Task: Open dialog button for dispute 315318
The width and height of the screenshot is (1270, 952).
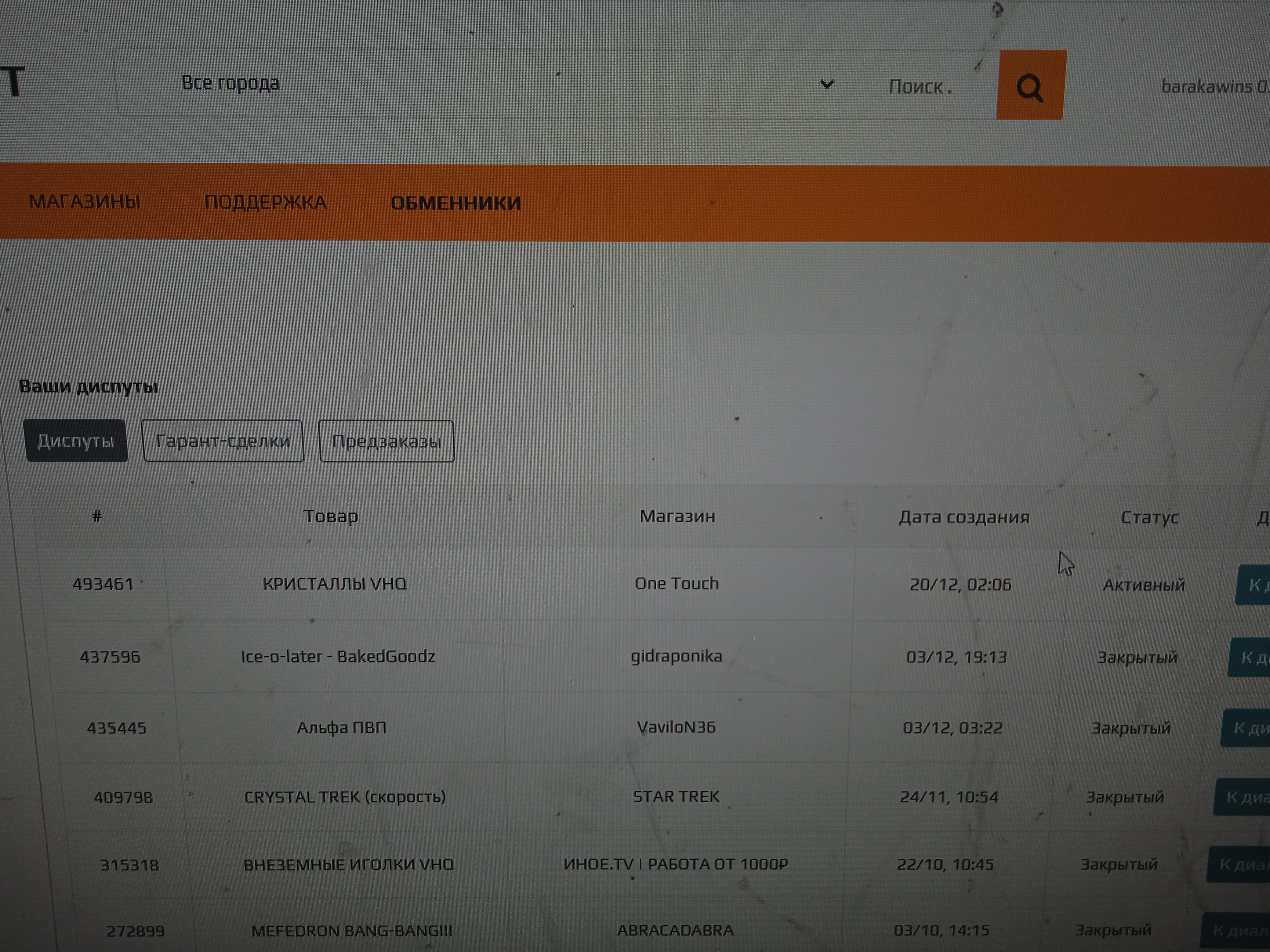Action: coord(1239,864)
